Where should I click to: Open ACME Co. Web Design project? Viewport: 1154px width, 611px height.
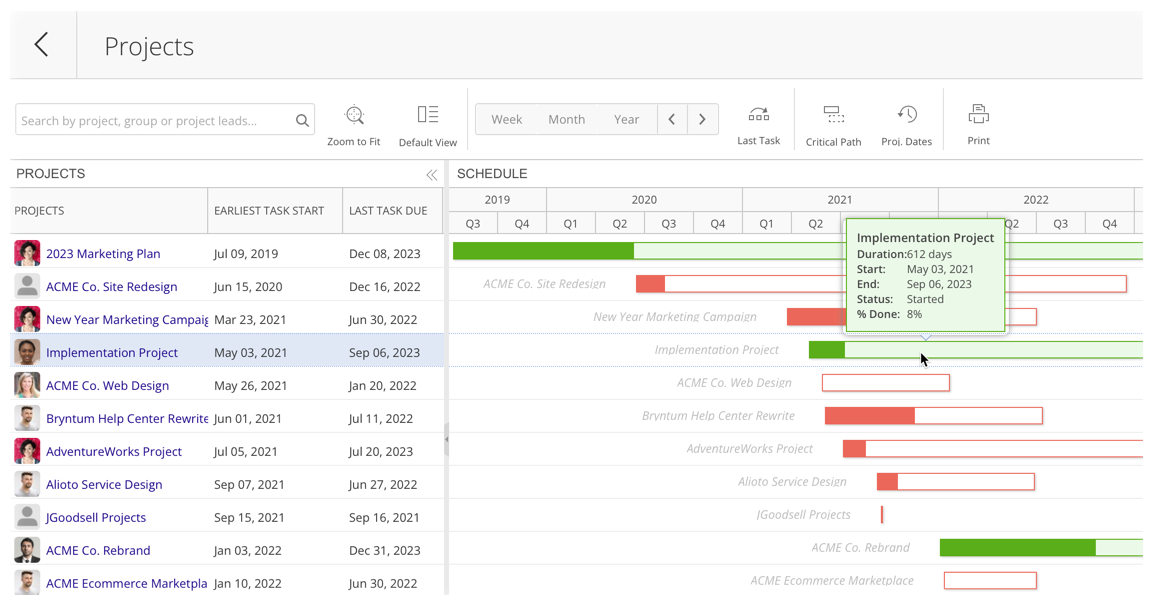107,385
